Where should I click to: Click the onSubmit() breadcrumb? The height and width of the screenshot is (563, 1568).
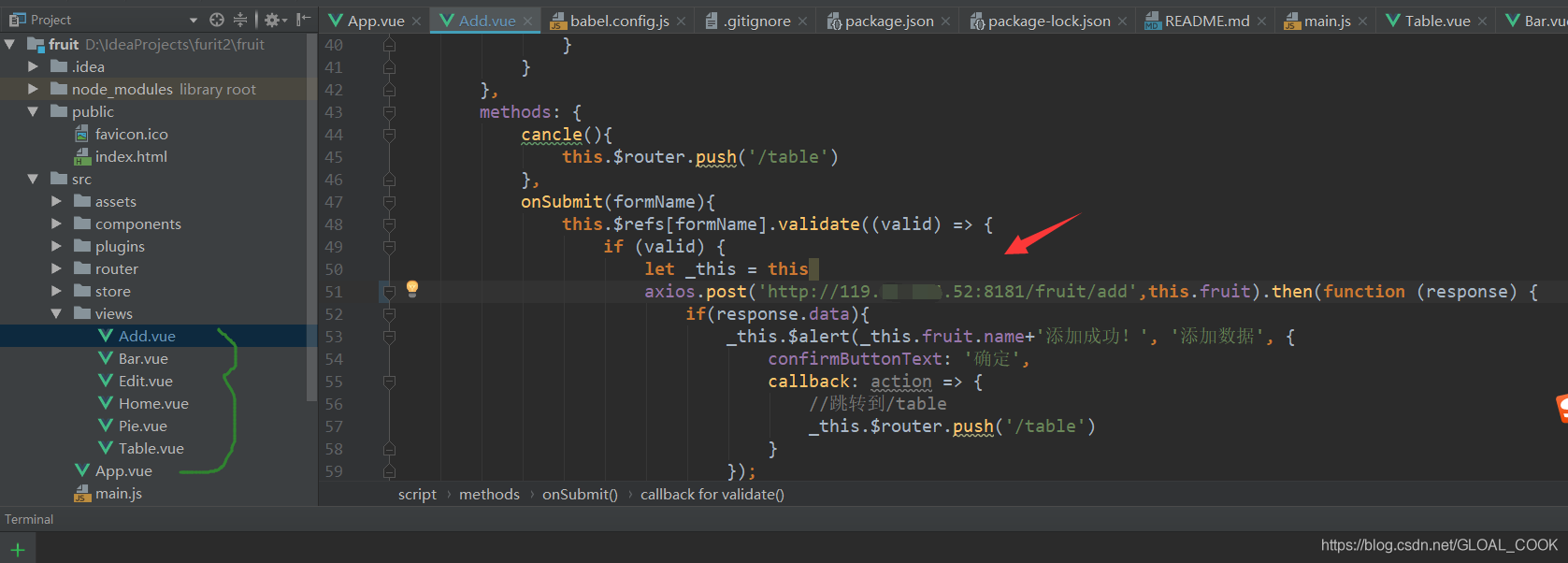580,494
